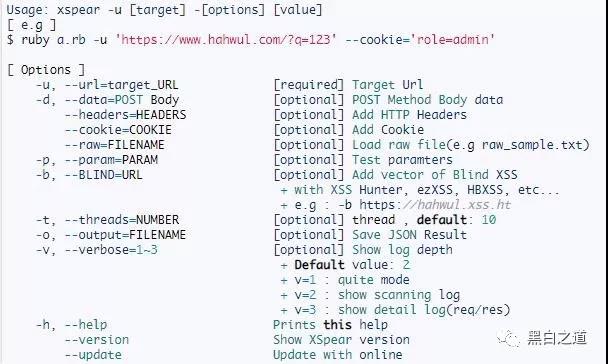
Task: Click the --param=PARAM option text
Action: [111, 160]
